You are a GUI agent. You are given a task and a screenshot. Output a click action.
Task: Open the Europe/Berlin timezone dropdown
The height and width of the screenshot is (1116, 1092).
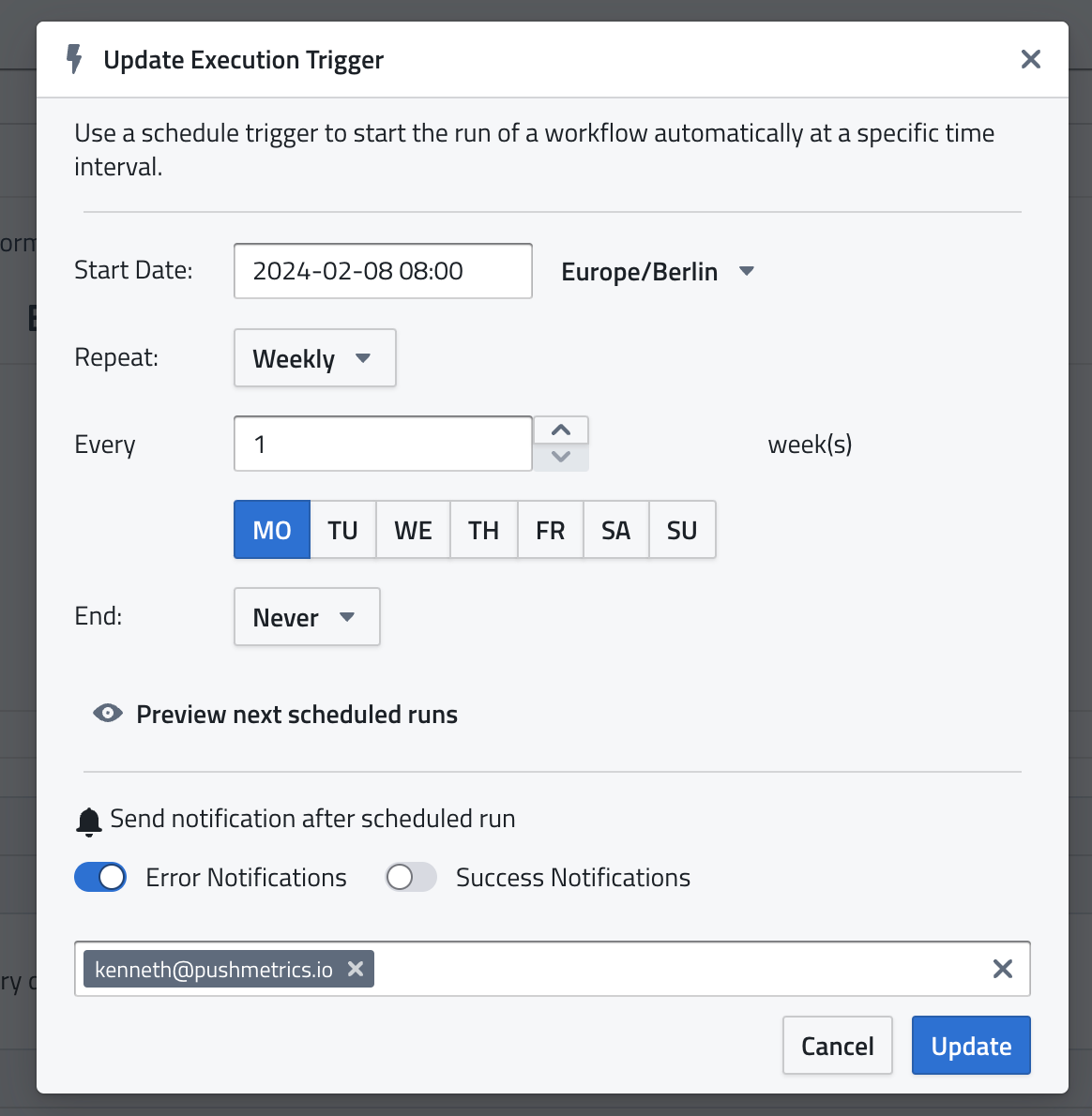click(658, 272)
